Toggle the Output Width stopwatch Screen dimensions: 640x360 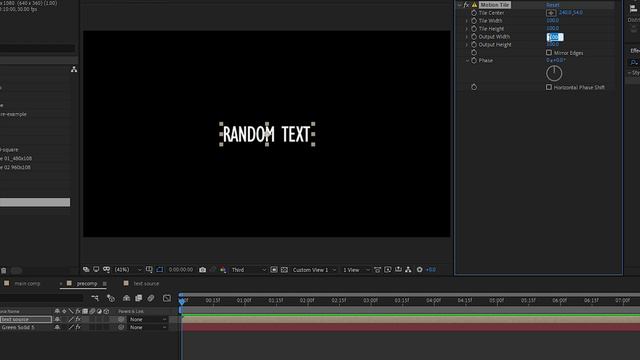pyautogui.click(x=474, y=36)
